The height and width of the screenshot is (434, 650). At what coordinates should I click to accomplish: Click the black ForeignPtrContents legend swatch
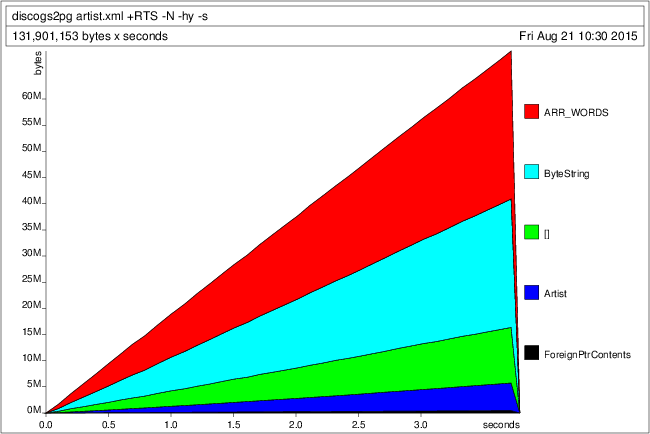point(532,354)
